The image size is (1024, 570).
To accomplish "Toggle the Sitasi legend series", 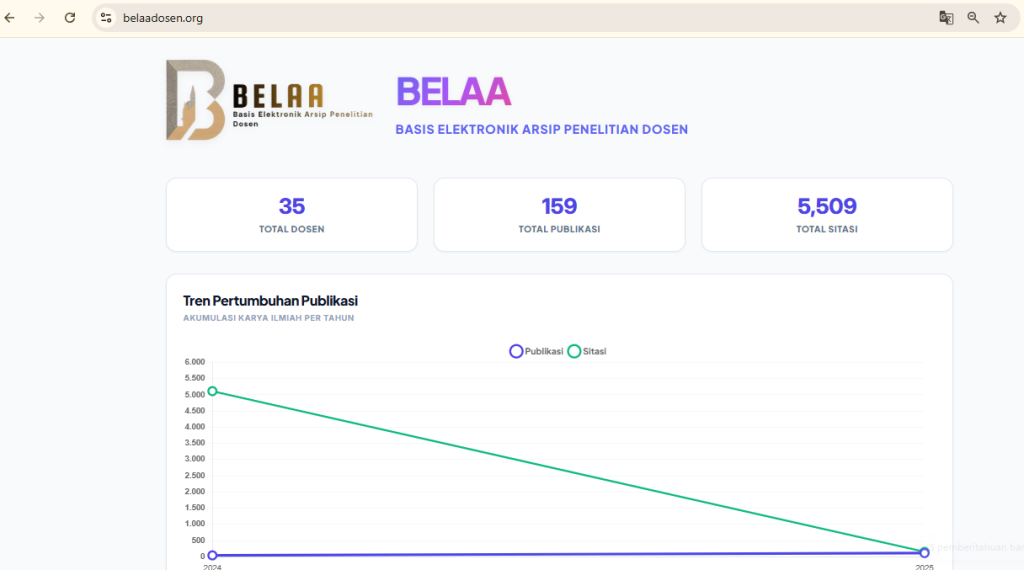I will 588,351.
